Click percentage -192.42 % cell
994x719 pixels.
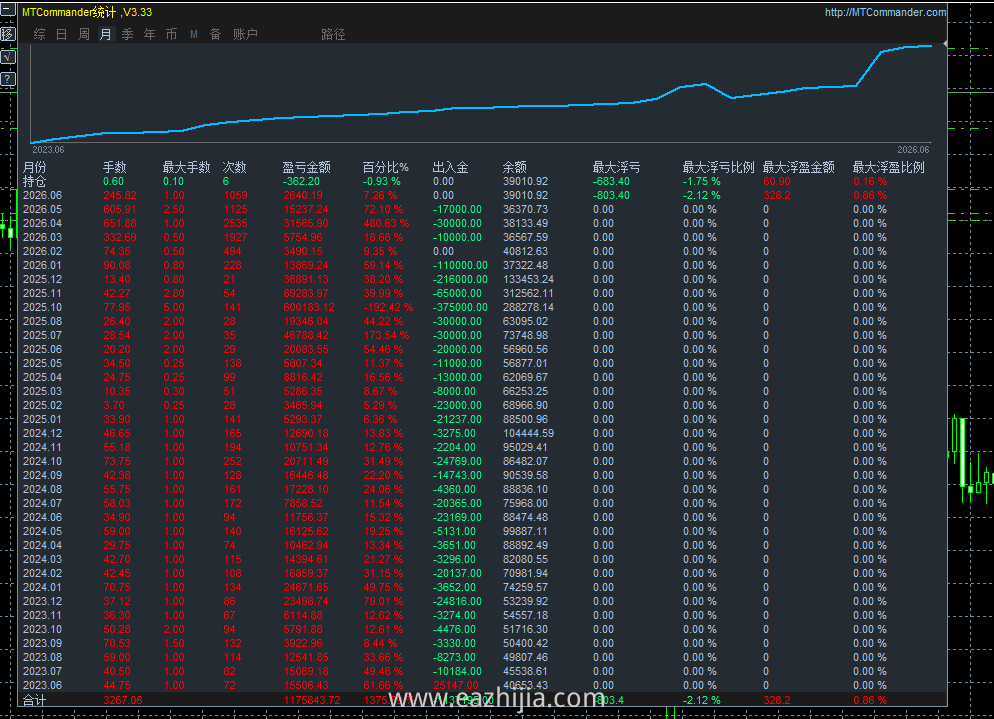point(388,307)
